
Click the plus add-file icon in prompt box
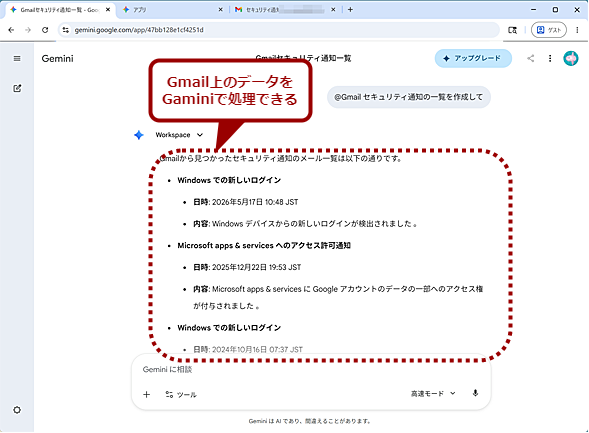point(146,394)
